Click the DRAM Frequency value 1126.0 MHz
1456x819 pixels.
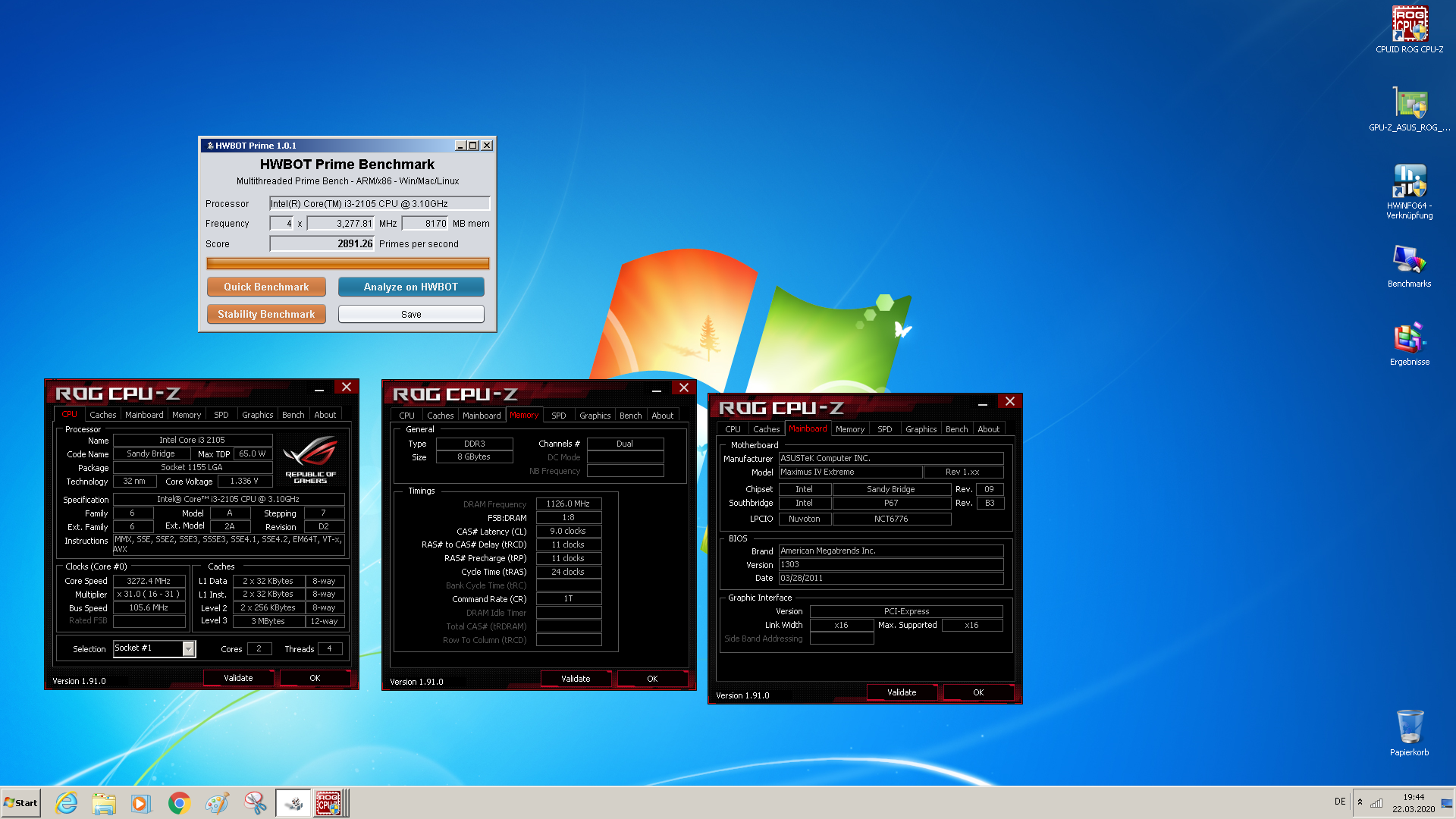tap(568, 504)
